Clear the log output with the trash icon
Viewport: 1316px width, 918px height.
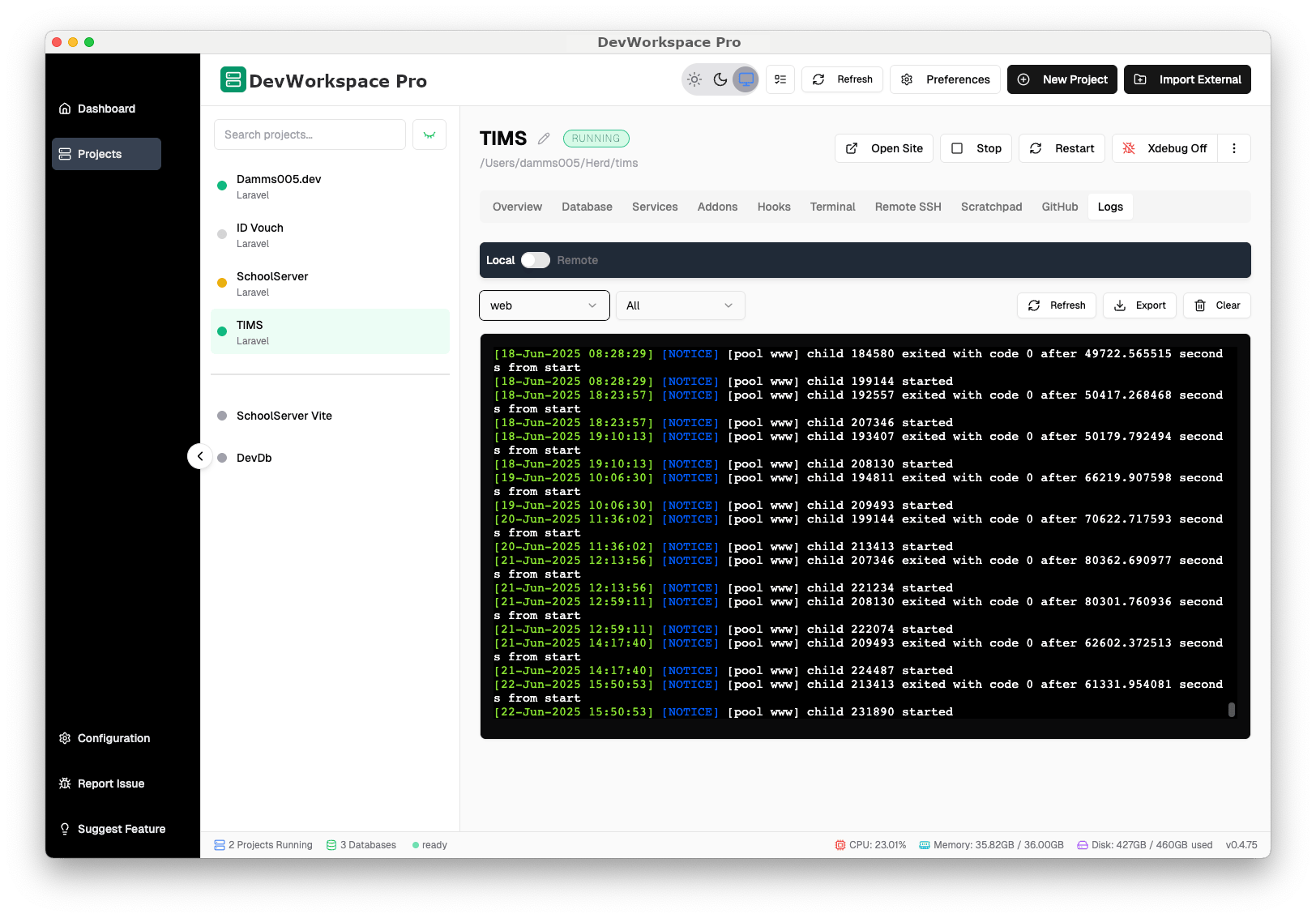click(x=1216, y=305)
